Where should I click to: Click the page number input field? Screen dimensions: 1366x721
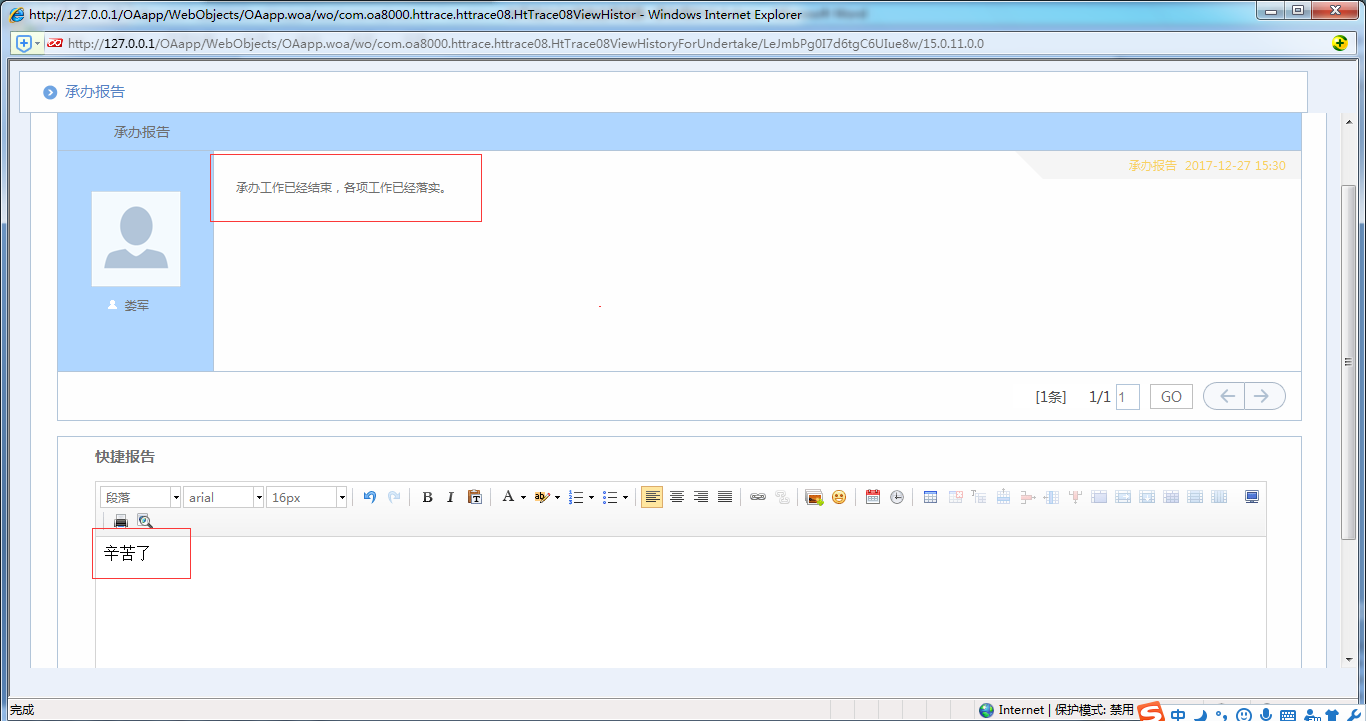(x=1127, y=397)
